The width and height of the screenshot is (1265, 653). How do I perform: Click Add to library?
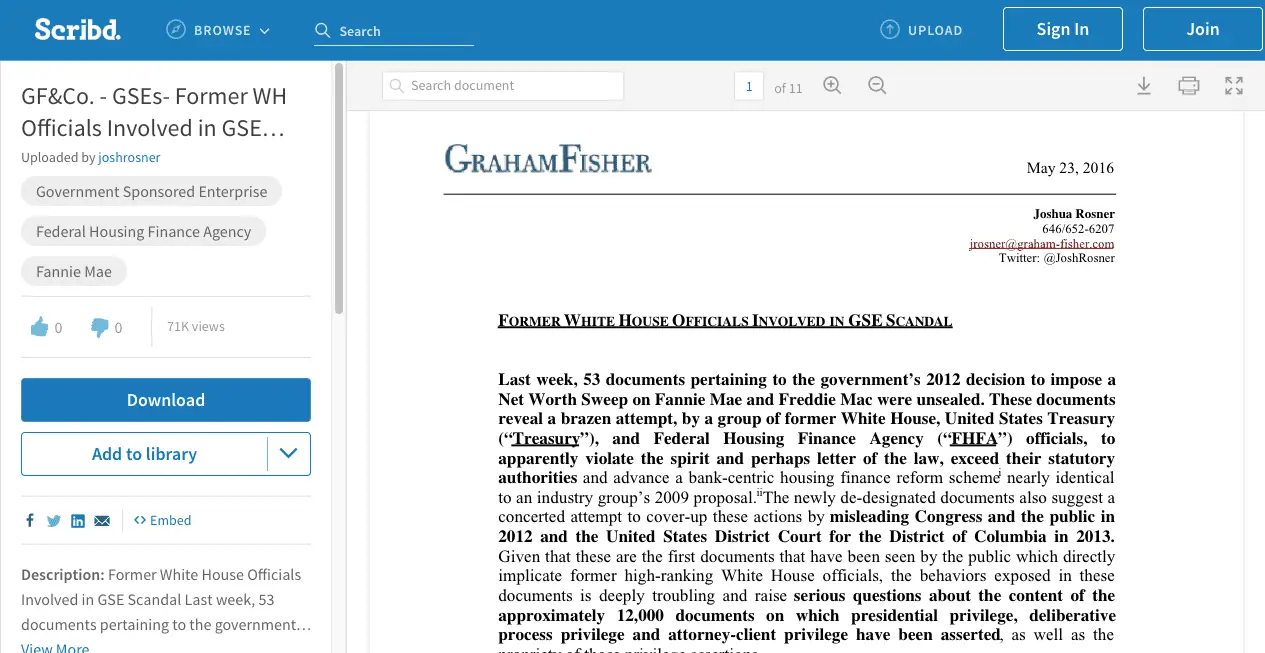click(144, 454)
